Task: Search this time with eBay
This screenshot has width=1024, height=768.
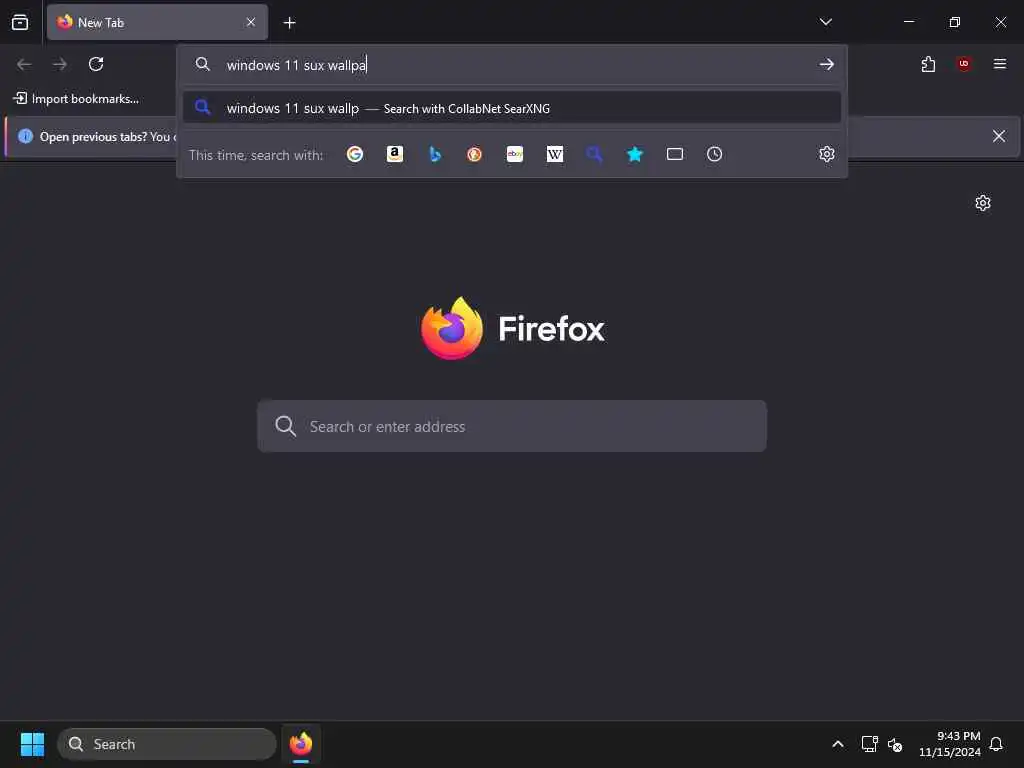Action: (x=515, y=154)
